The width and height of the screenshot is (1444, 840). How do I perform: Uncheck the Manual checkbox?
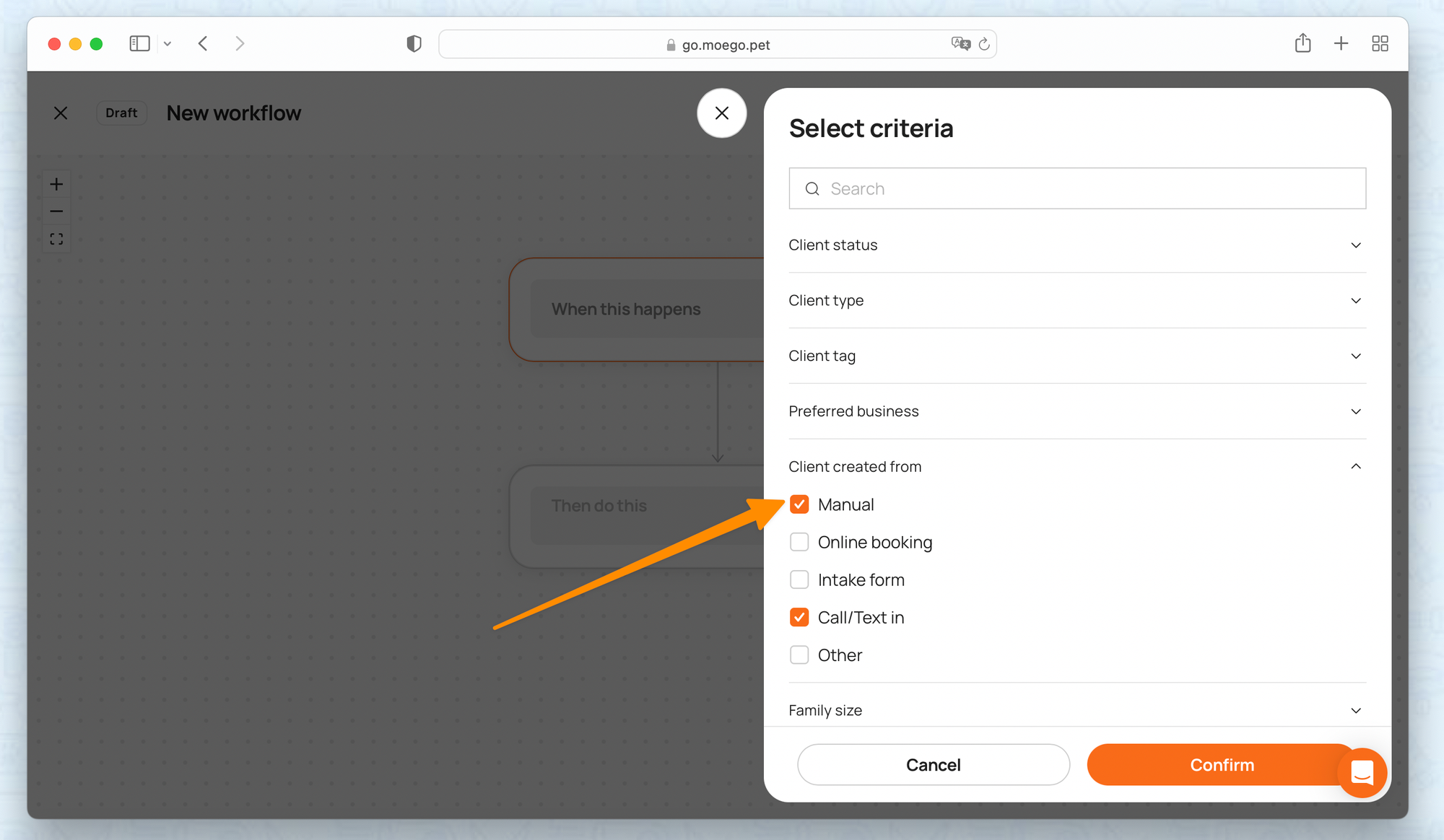tap(799, 504)
